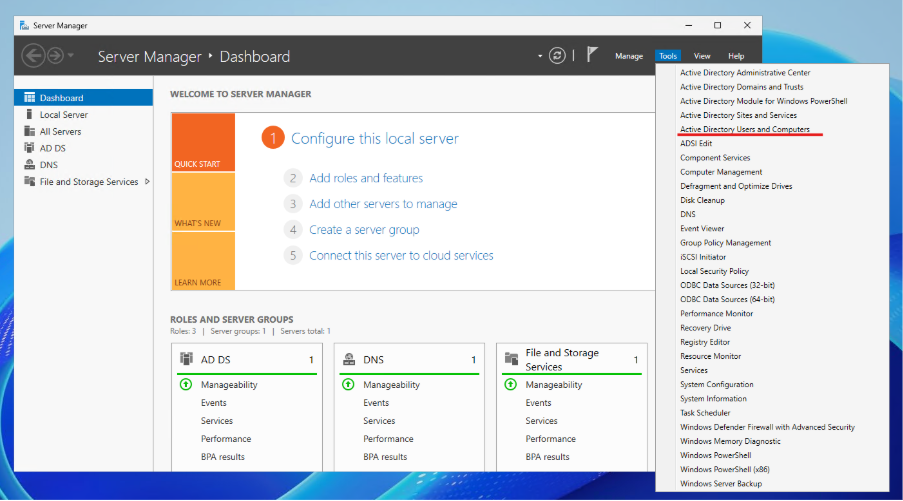Open Active Directory Users and Computers

745,130
